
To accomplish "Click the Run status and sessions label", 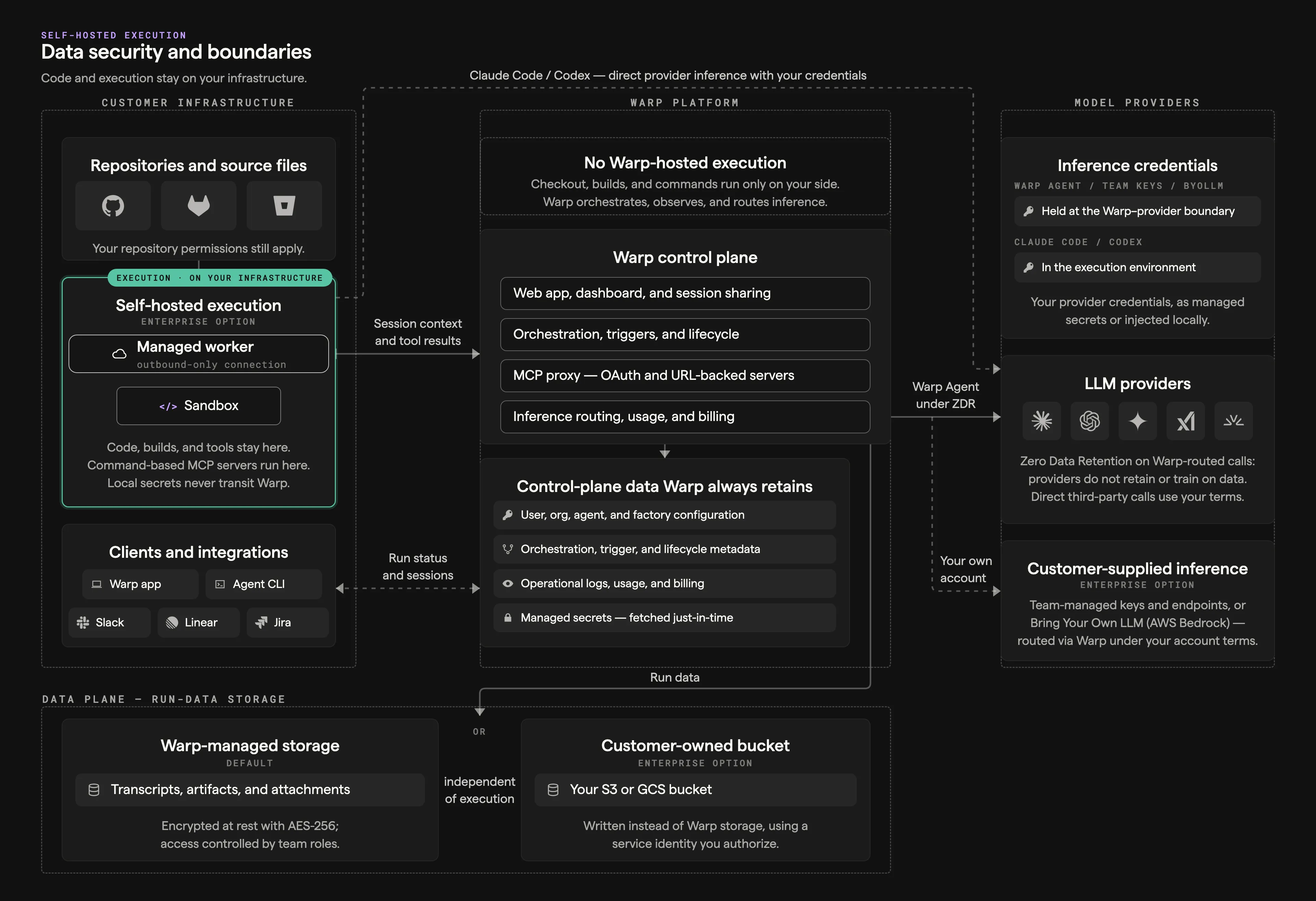I will tap(418, 567).
